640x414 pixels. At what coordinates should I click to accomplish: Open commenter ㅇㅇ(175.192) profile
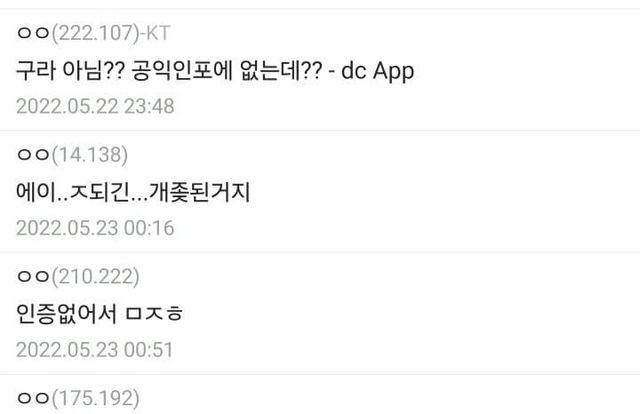tap(78, 398)
